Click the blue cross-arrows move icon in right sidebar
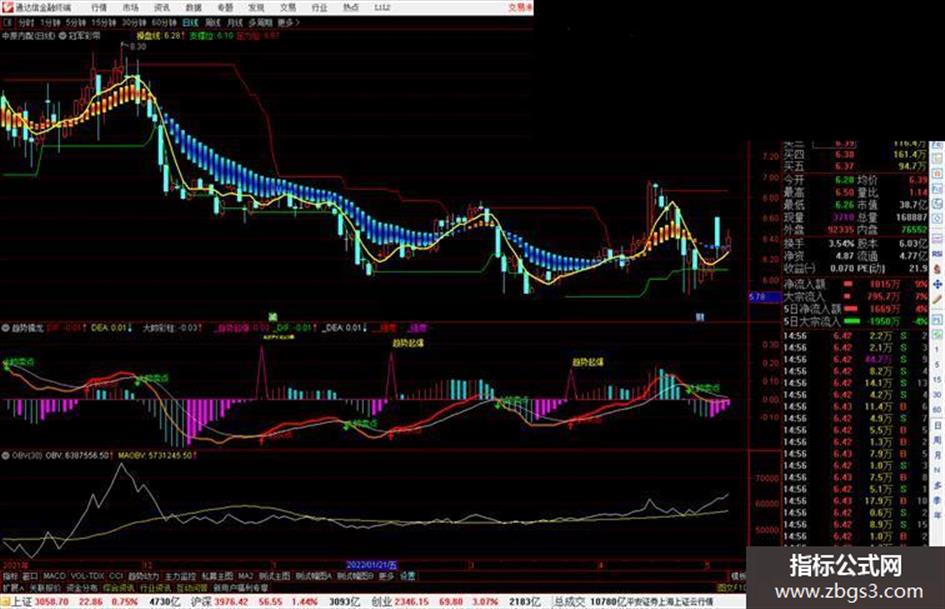Image resolution: width=945 pixels, height=609 pixels. (937, 284)
